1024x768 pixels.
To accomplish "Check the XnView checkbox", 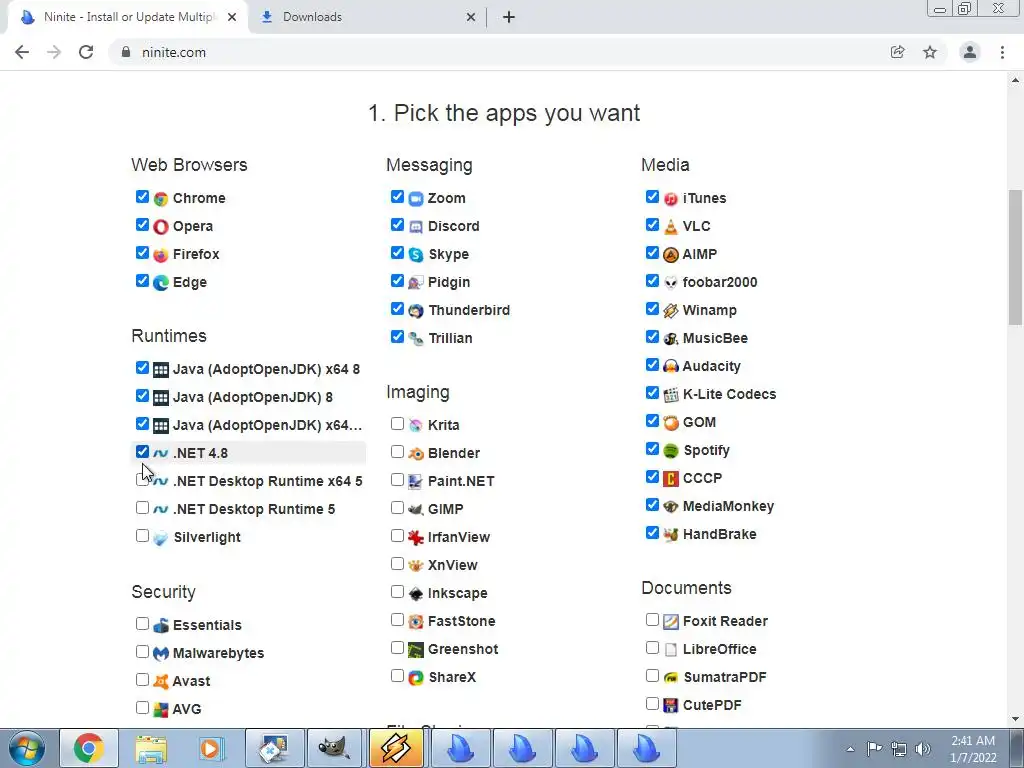I will [397, 564].
